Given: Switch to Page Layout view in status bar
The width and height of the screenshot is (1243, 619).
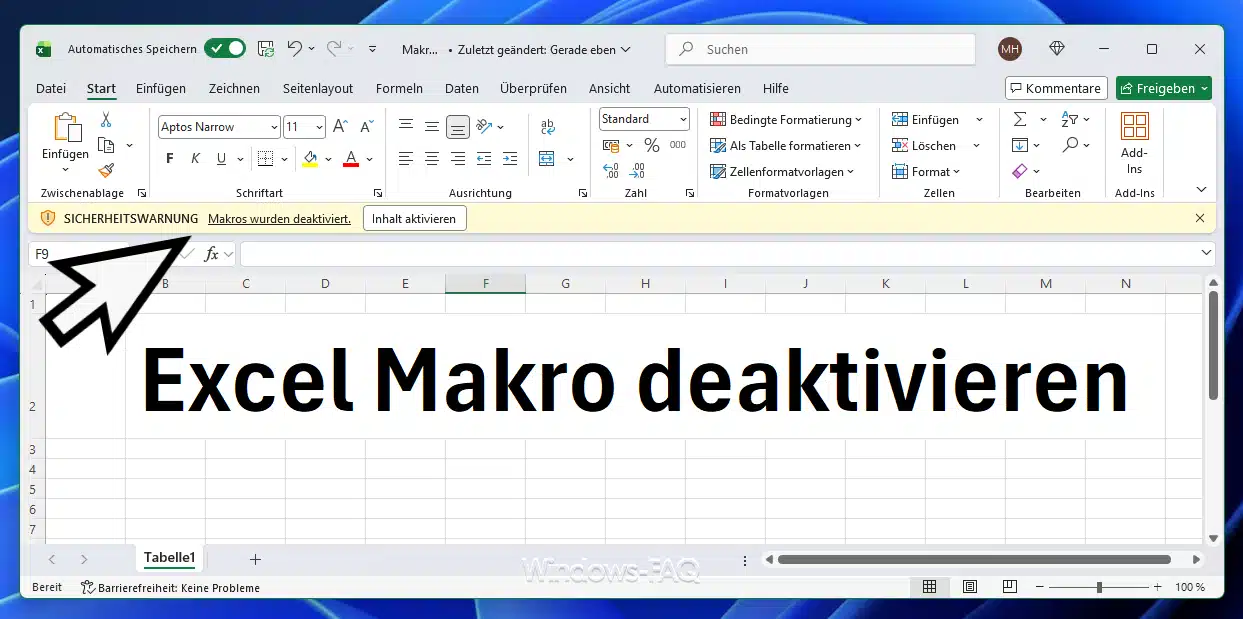Looking at the screenshot, I should pyautogui.click(x=969, y=587).
